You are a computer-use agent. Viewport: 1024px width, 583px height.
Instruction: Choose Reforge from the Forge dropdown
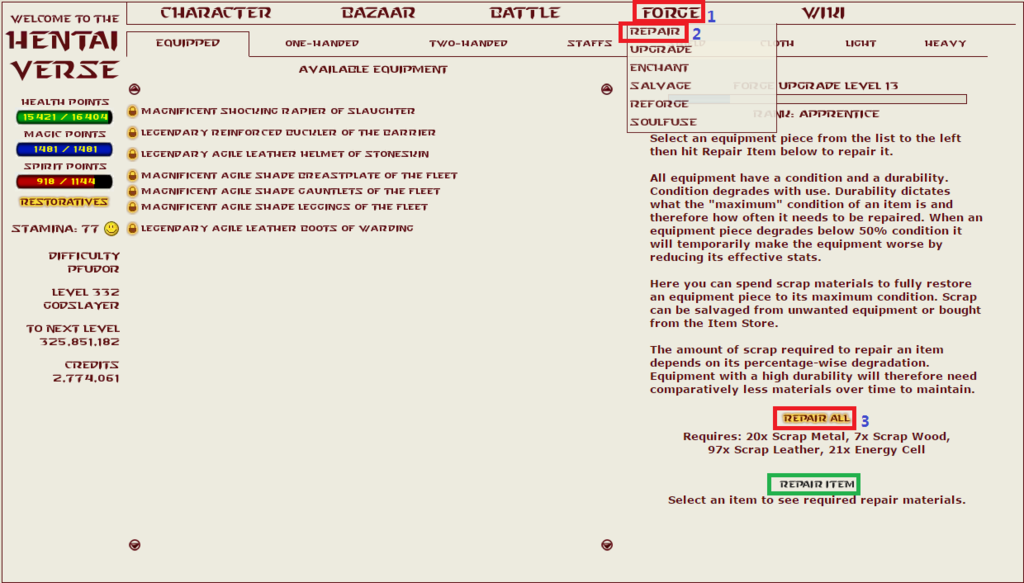[659, 104]
